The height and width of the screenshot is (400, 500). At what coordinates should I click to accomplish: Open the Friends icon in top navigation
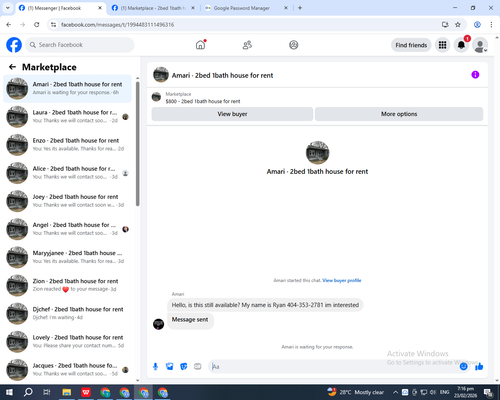[247, 45]
